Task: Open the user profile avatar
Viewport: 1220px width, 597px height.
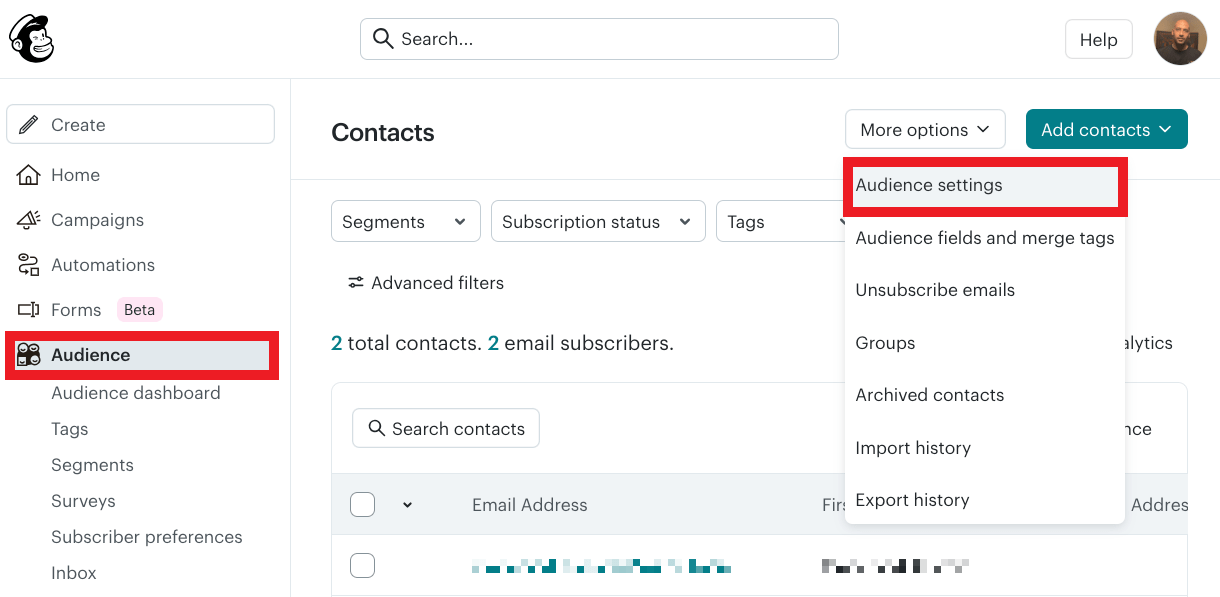Action: tap(1180, 39)
